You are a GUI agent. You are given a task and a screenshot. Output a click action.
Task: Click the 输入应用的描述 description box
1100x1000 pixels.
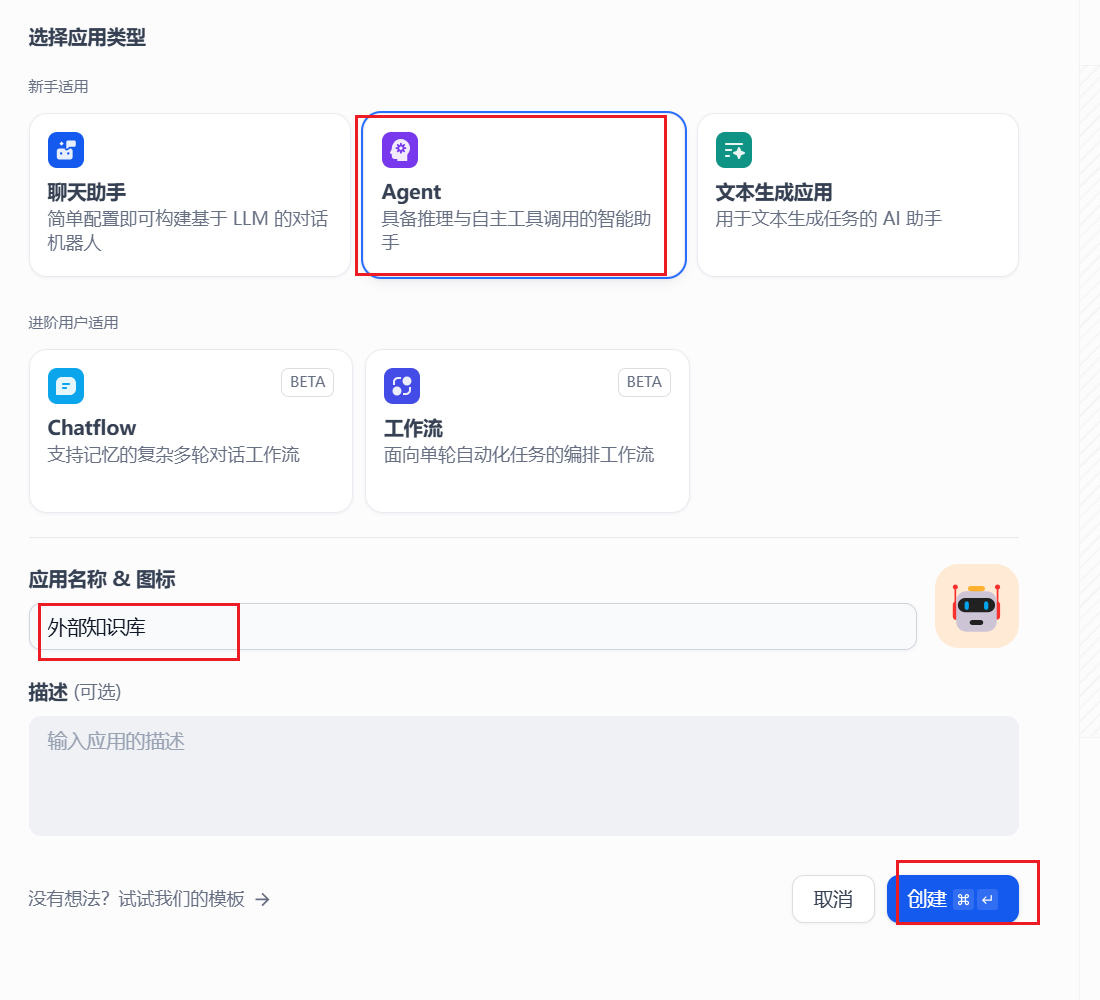pos(523,776)
